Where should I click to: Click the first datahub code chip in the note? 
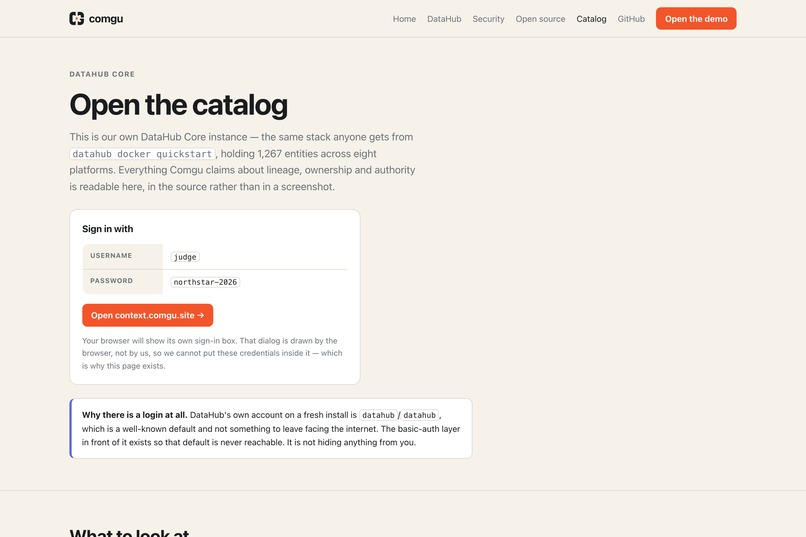(378, 415)
